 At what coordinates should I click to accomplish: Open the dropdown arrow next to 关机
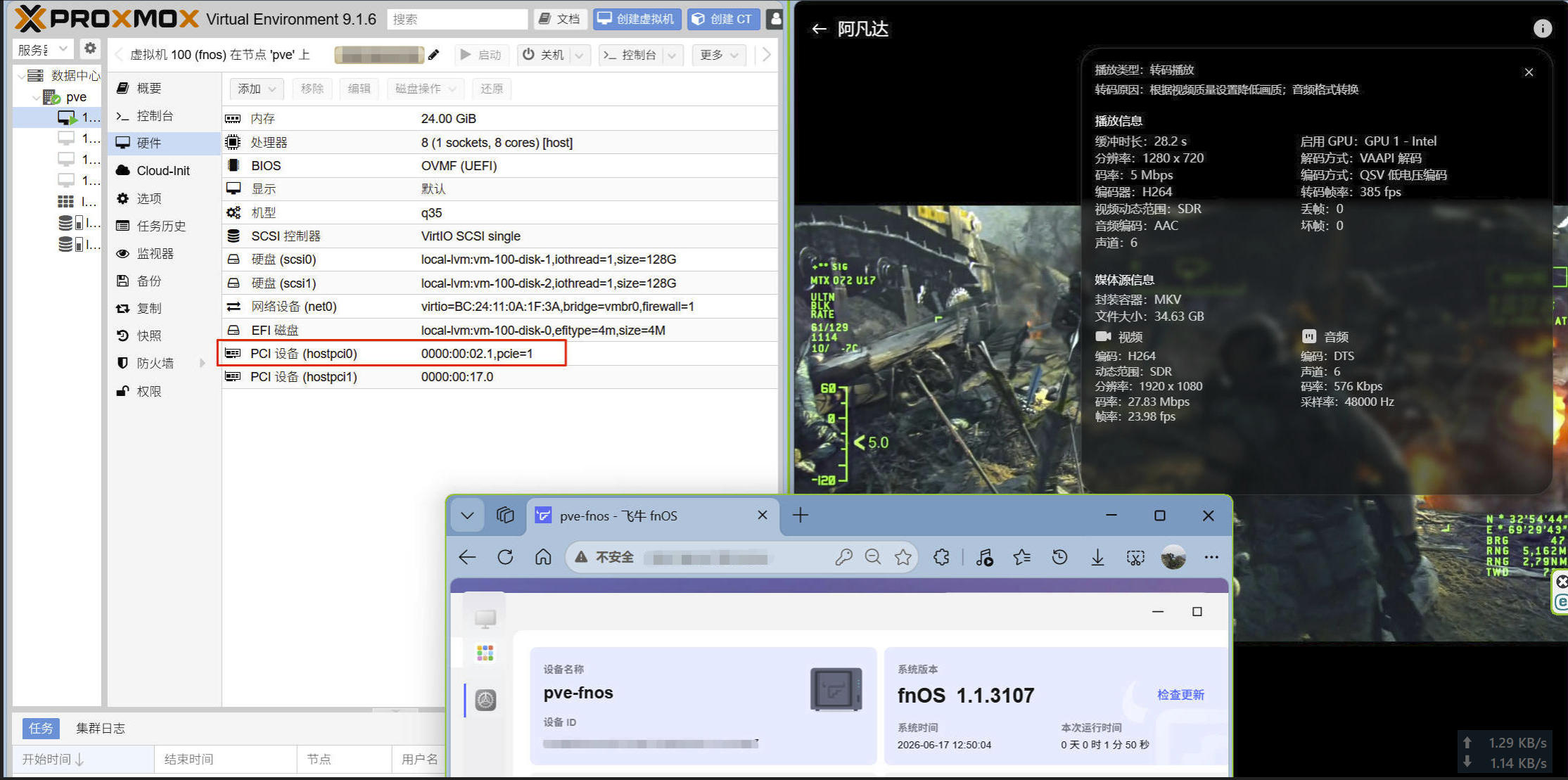(x=580, y=55)
